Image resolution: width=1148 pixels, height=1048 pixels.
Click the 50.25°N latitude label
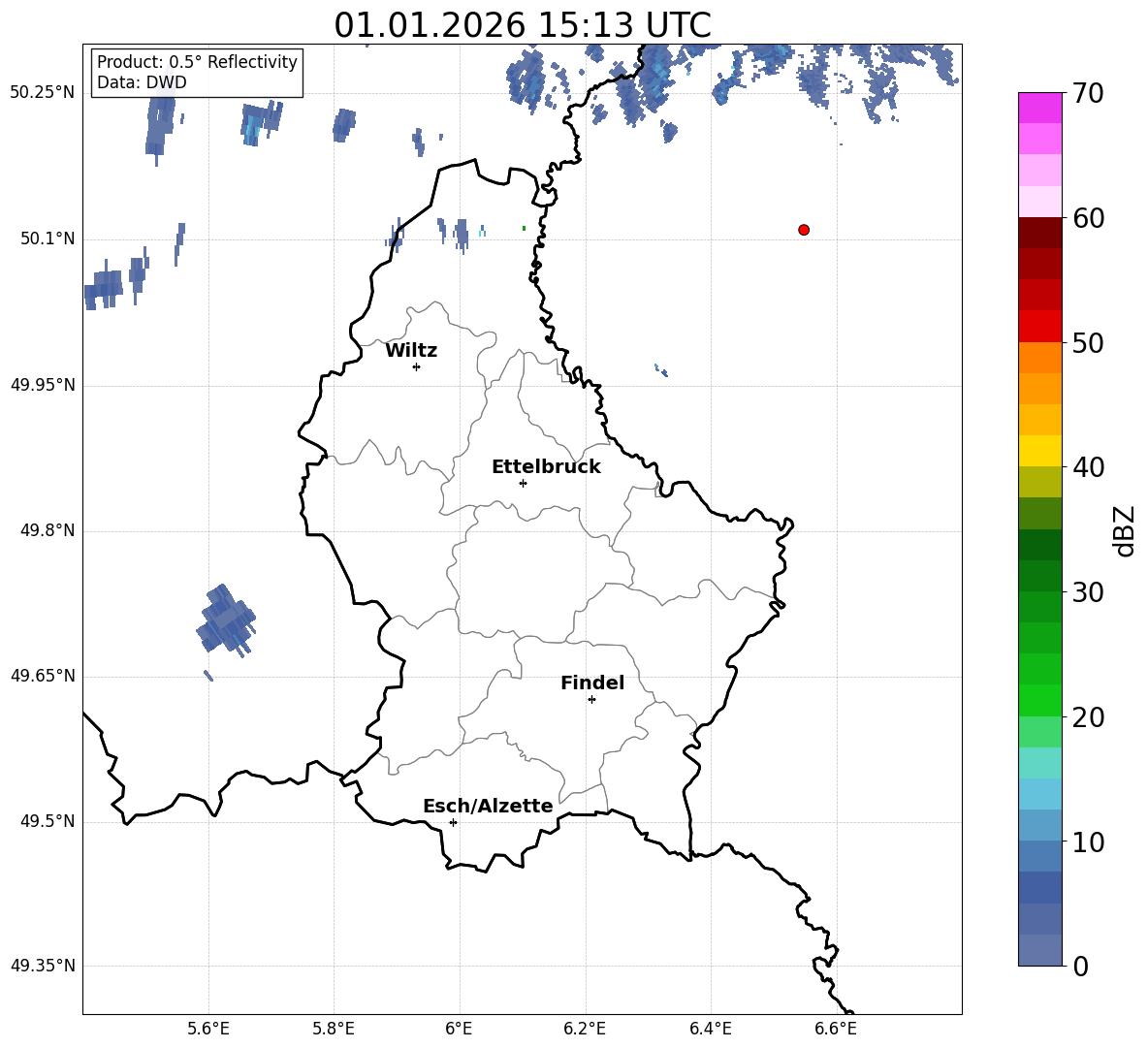click(x=43, y=93)
